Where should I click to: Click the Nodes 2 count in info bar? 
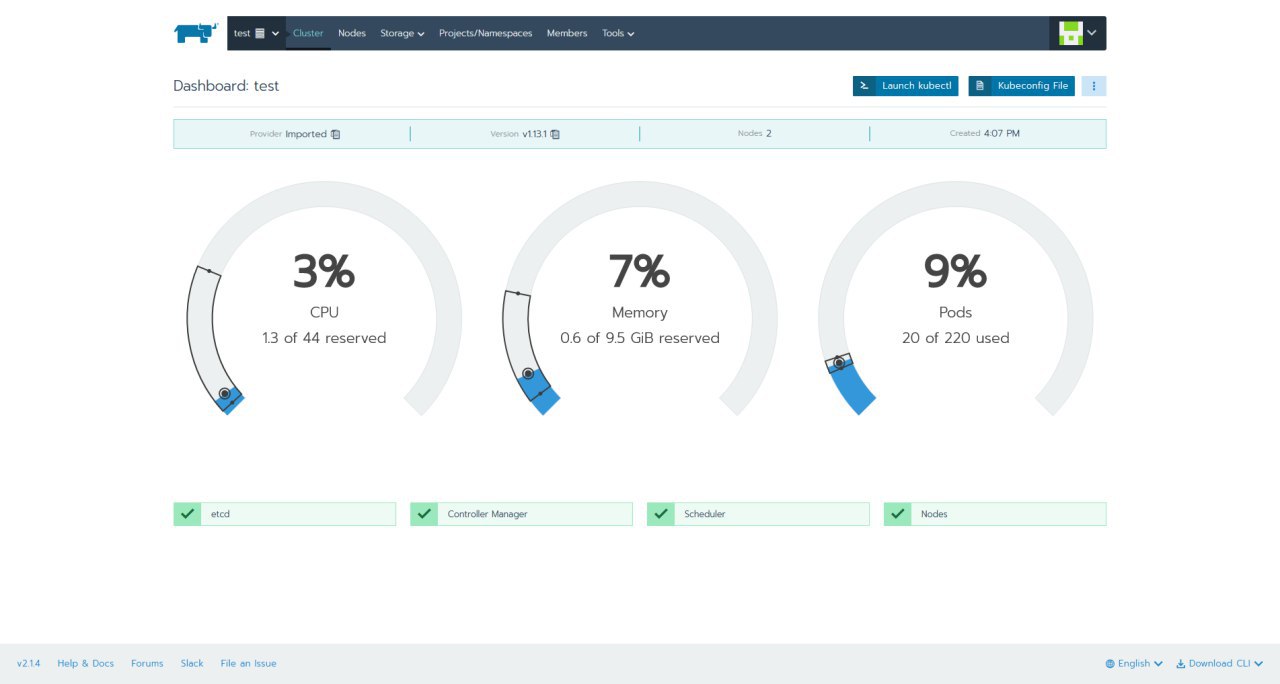pos(754,133)
